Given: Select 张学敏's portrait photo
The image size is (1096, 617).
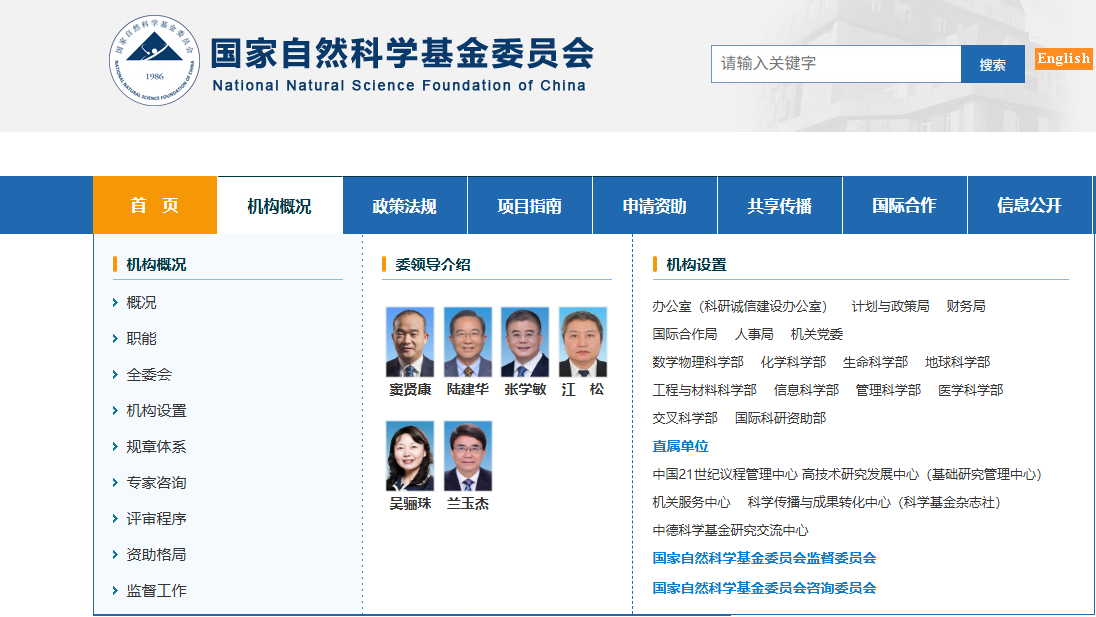Looking at the screenshot, I should (x=525, y=342).
